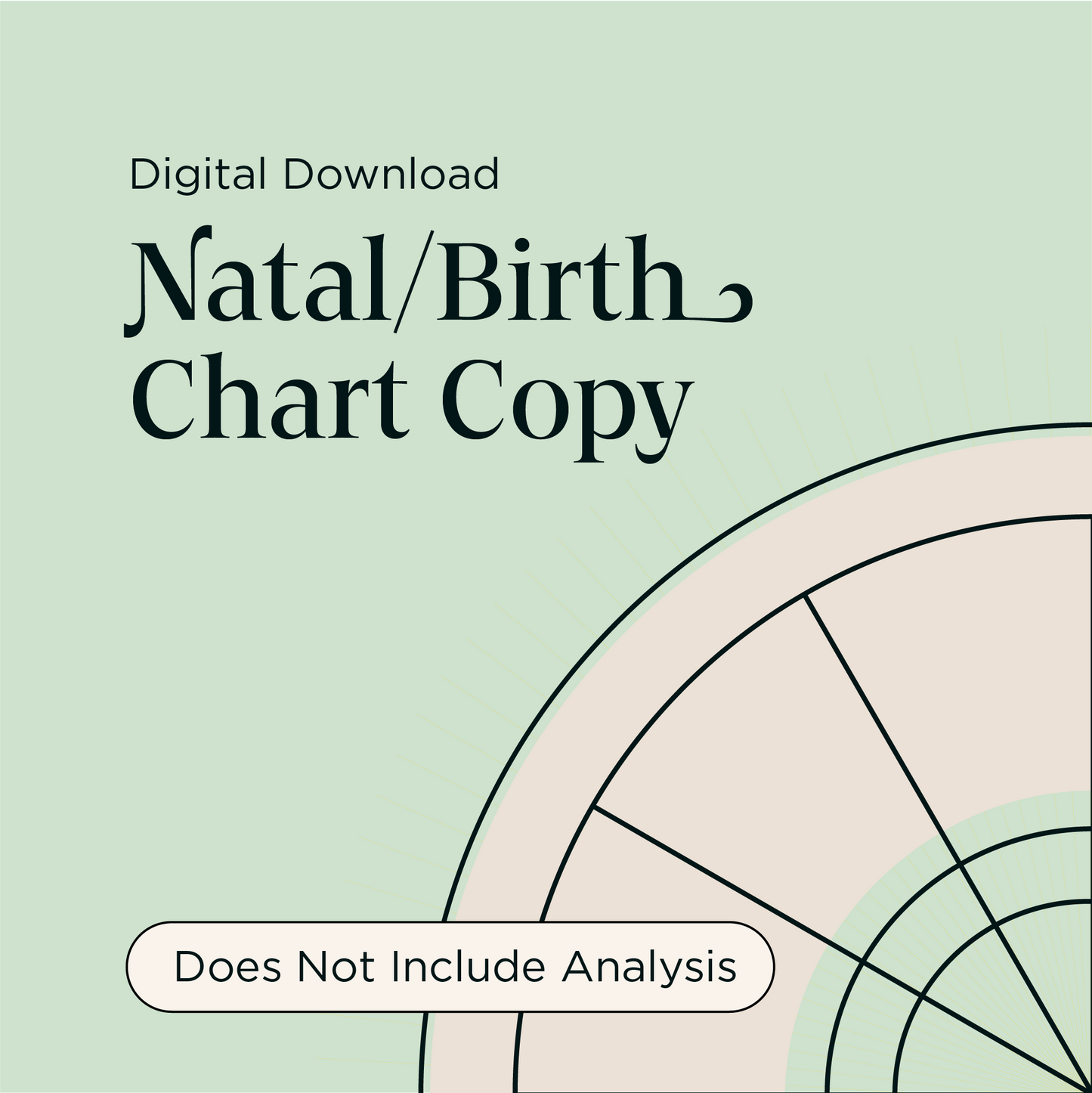Image resolution: width=1092 pixels, height=1093 pixels.
Task: Click the word Digital in the subtitle
Action: (197, 175)
